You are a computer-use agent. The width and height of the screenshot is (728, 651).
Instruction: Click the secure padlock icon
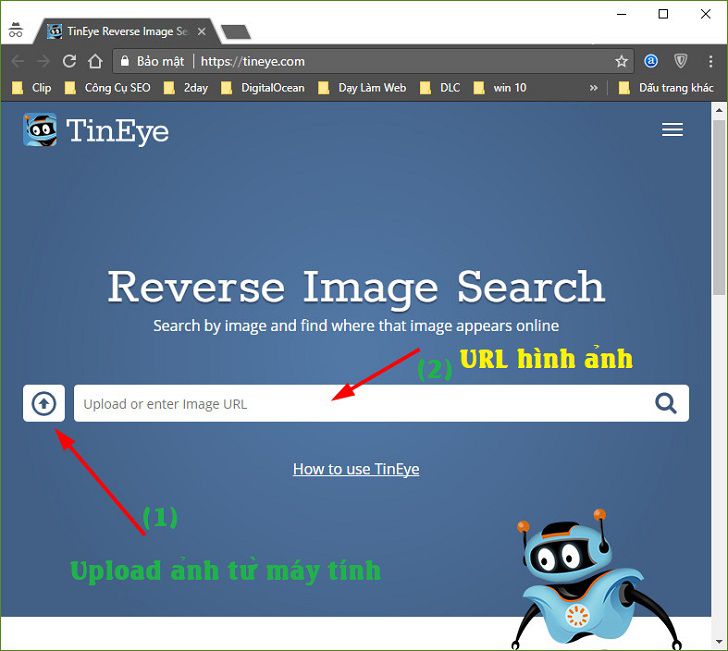pyautogui.click(x=124, y=61)
